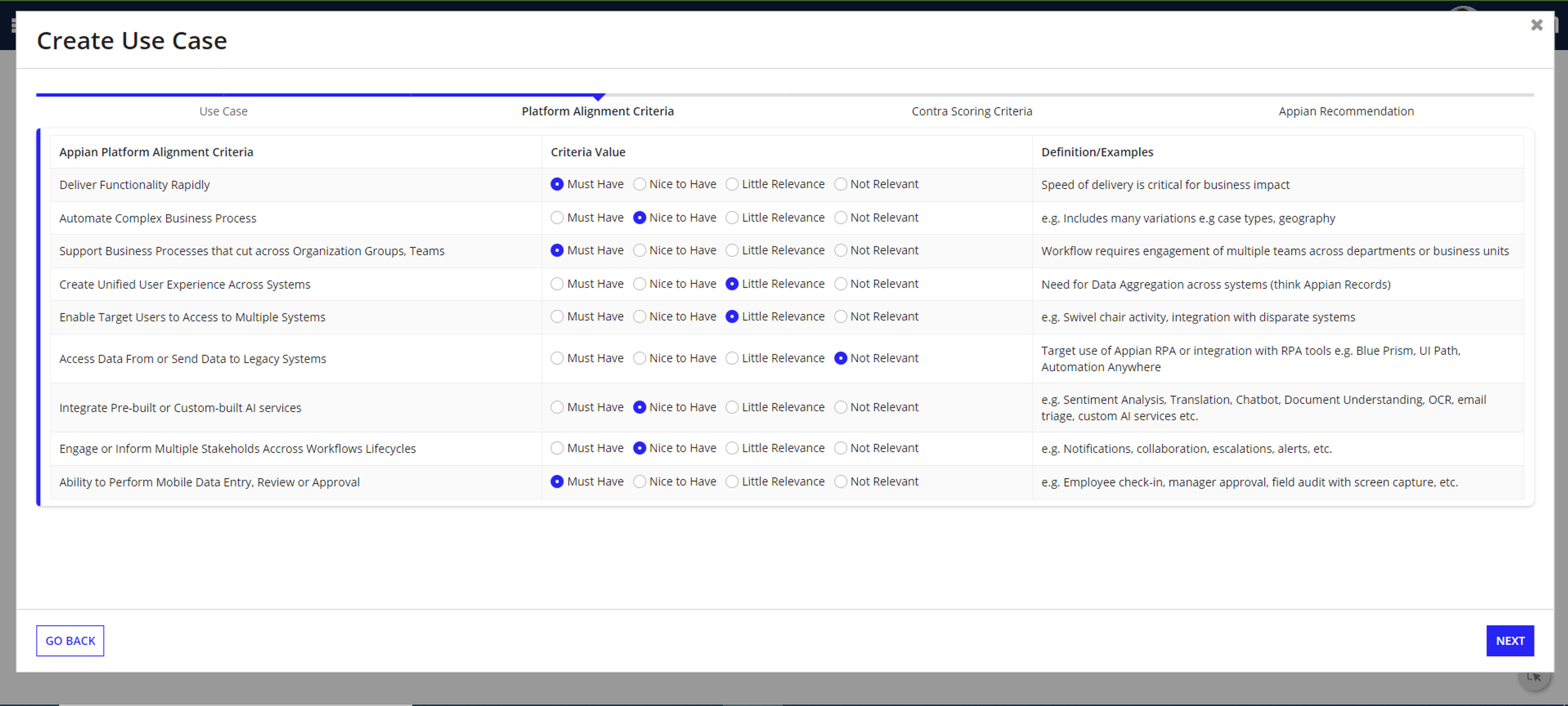Click the Sentiment Analysis, Translation definition text

tap(1264, 407)
